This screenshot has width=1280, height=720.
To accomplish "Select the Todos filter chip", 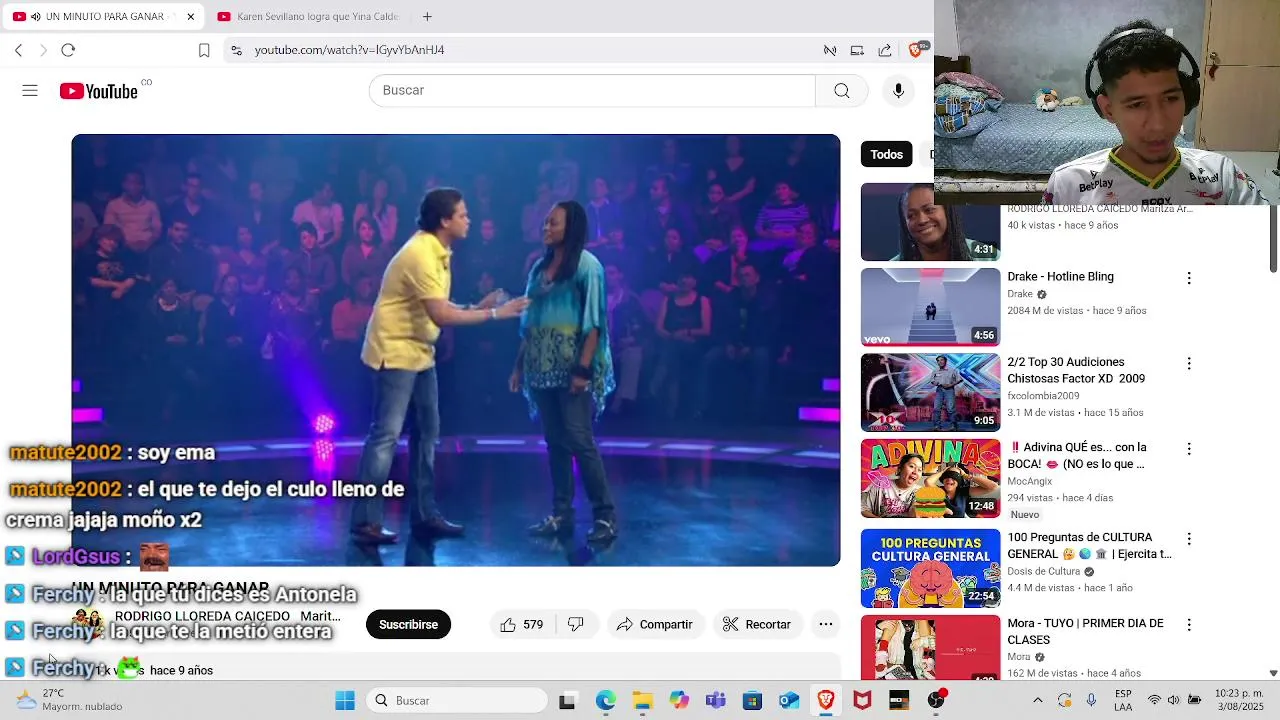I will 886,154.
